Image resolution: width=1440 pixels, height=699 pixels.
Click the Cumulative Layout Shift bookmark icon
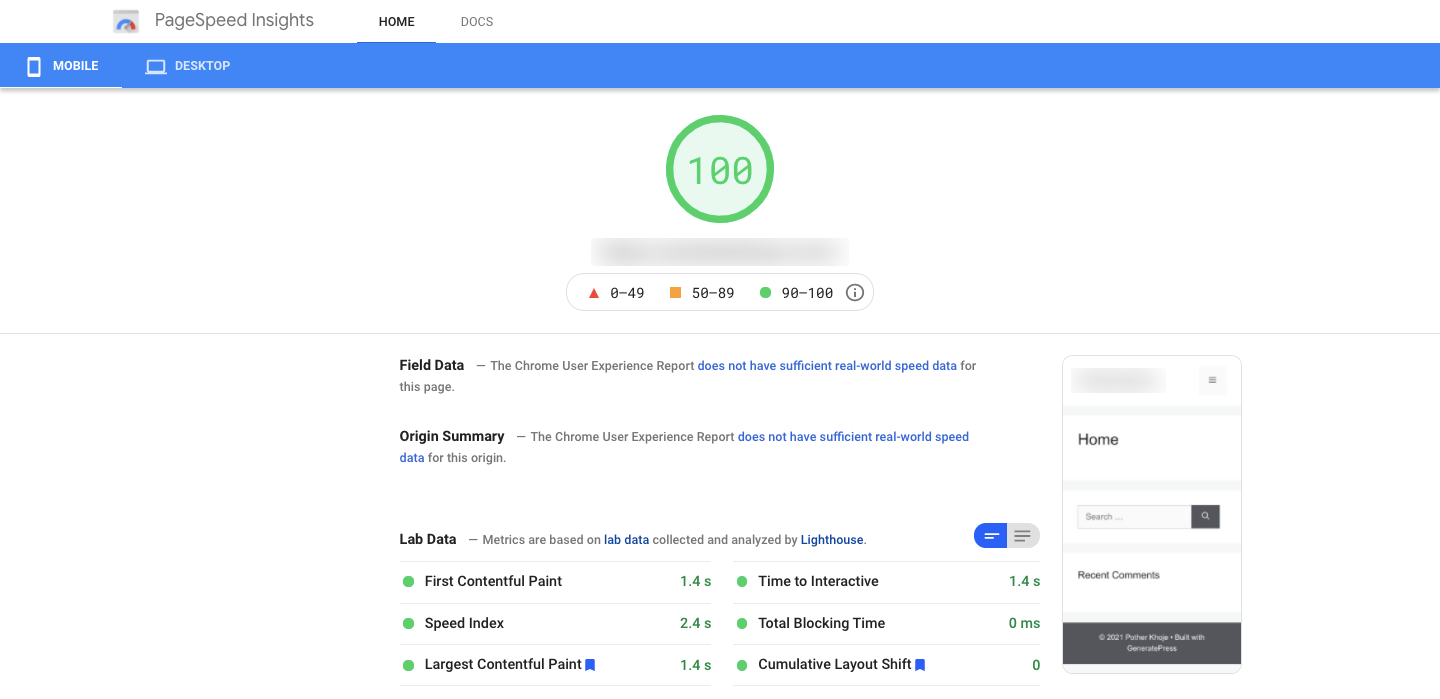pyautogui.click(x=920, y=665)
